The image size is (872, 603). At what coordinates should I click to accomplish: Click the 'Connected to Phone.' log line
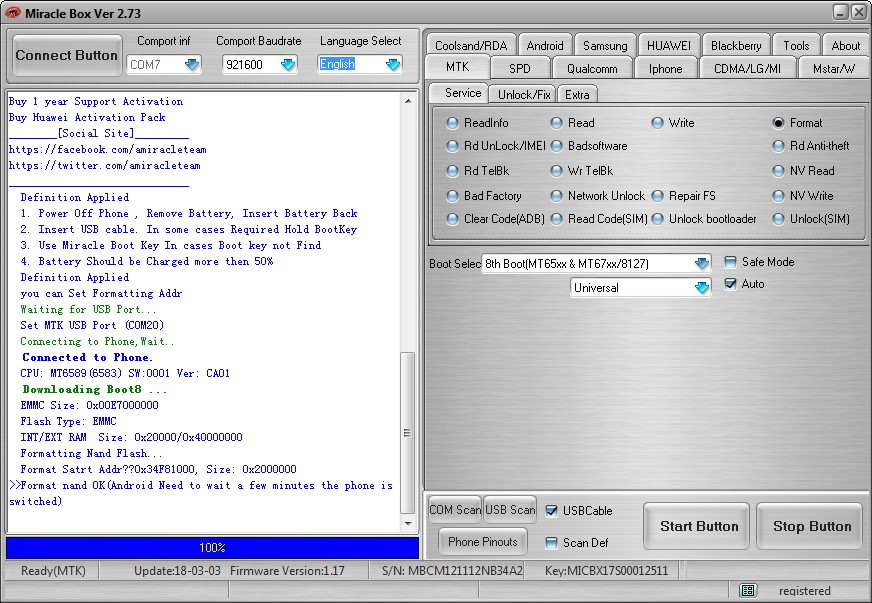coord(87,358)
